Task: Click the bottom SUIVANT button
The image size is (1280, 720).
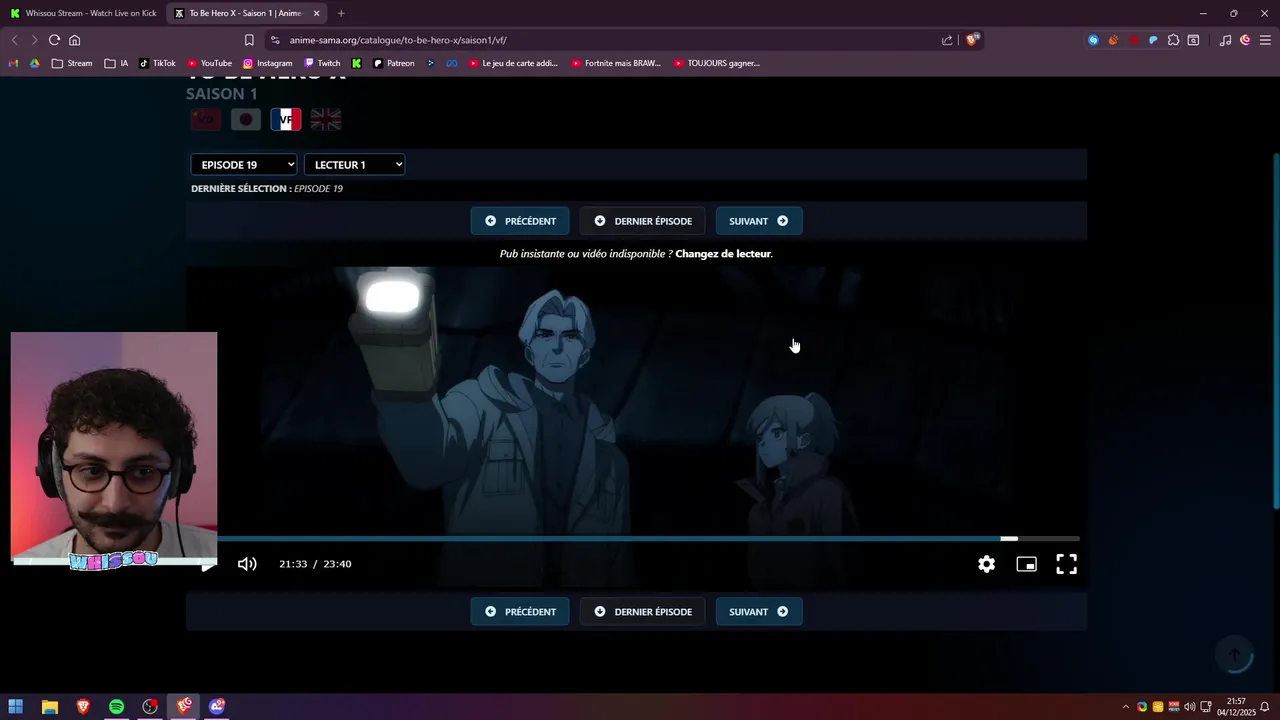Action: (x=759, y=612)
